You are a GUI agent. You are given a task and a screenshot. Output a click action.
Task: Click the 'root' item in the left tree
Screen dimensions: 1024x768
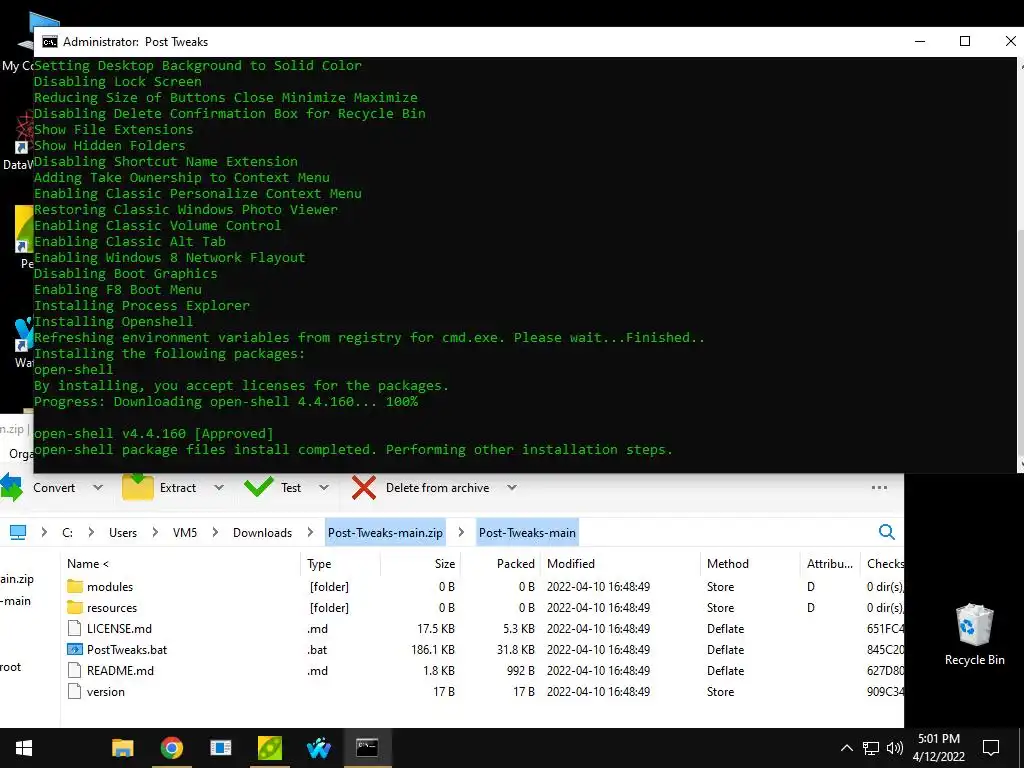(x=10, y=667)
